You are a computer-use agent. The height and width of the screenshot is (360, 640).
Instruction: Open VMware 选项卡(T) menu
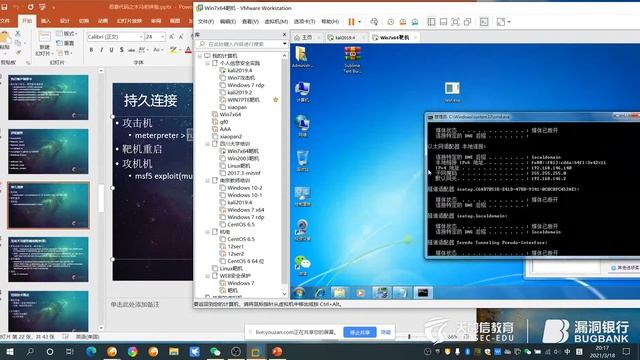(304, 22)
